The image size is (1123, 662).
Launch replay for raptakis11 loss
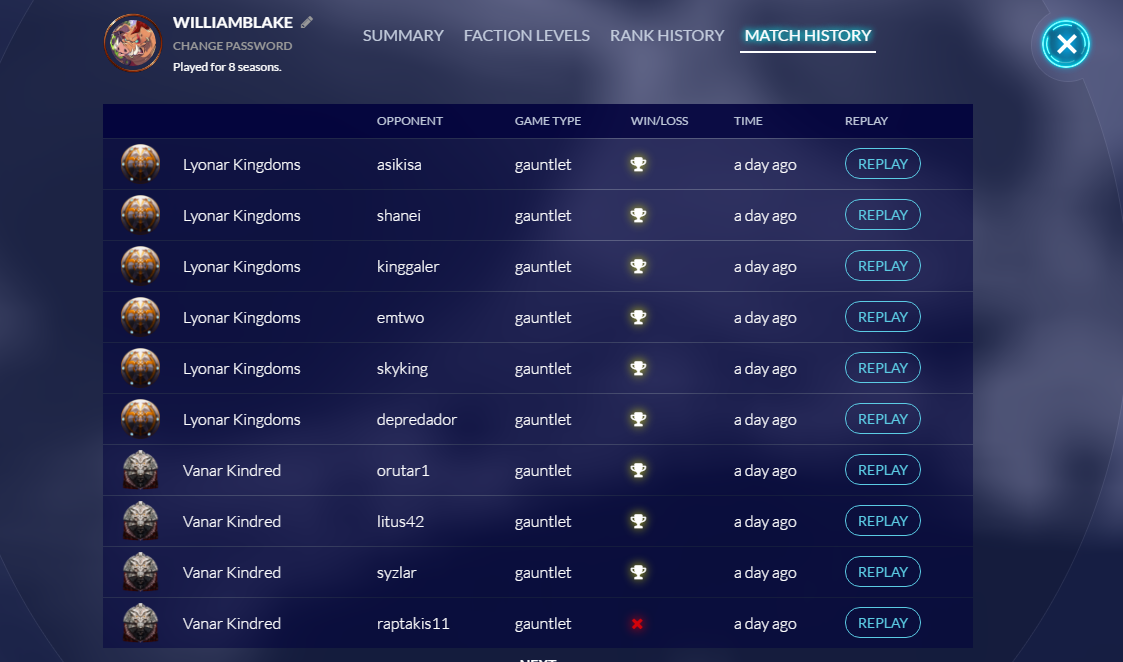pos(882,622)
